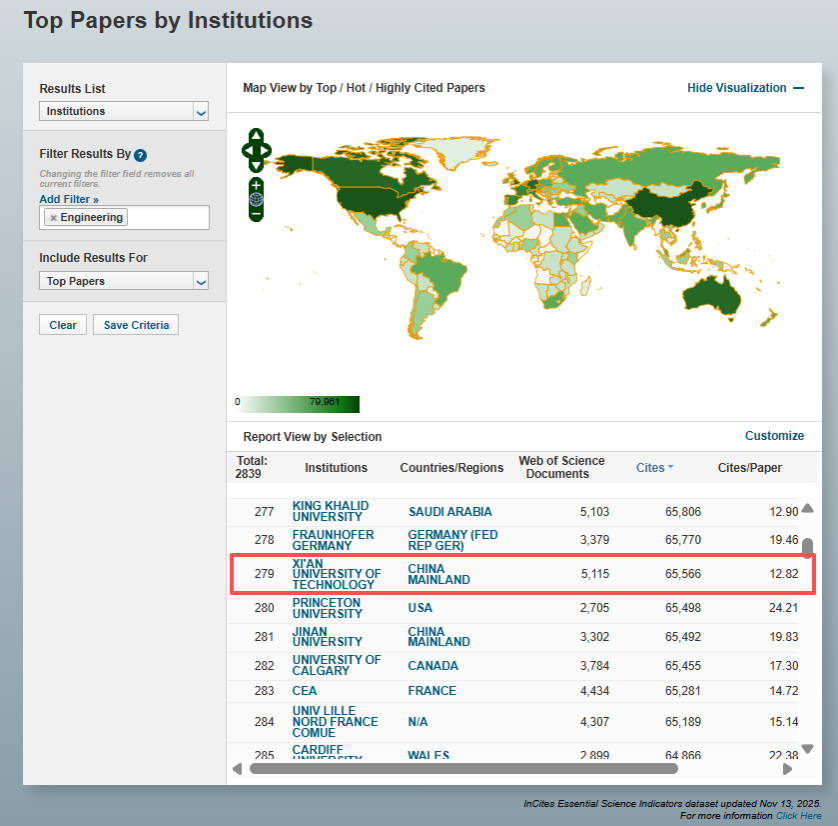Open the Filter Results By help icon

click(141, 155)
